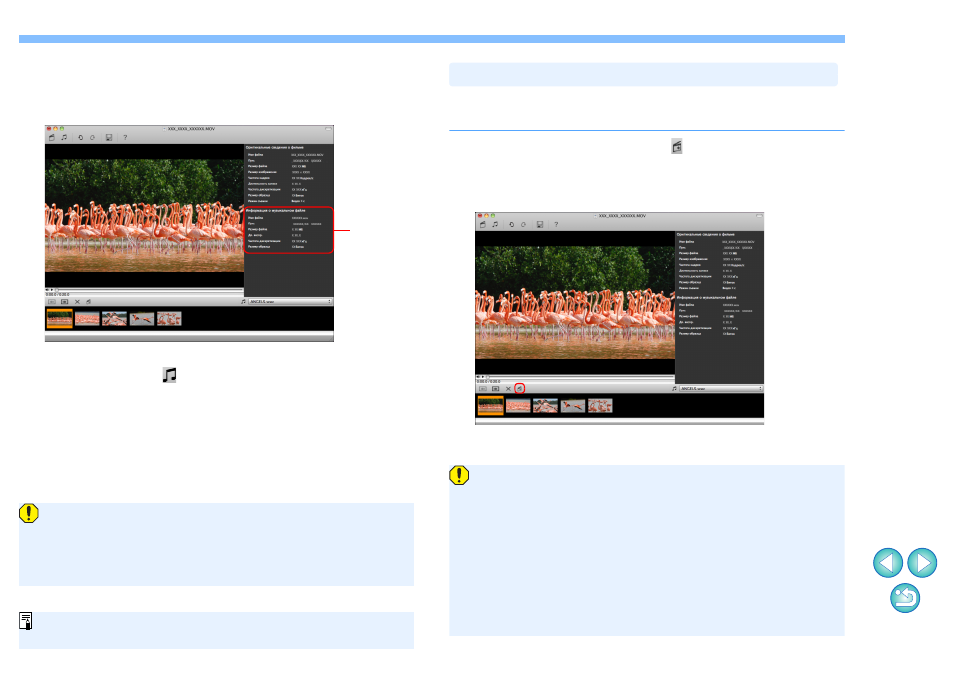The height and width of the screenshot is (674, 954).
Task: Click the undo arrow in right window toolbar
Action: tap(511, 224)
